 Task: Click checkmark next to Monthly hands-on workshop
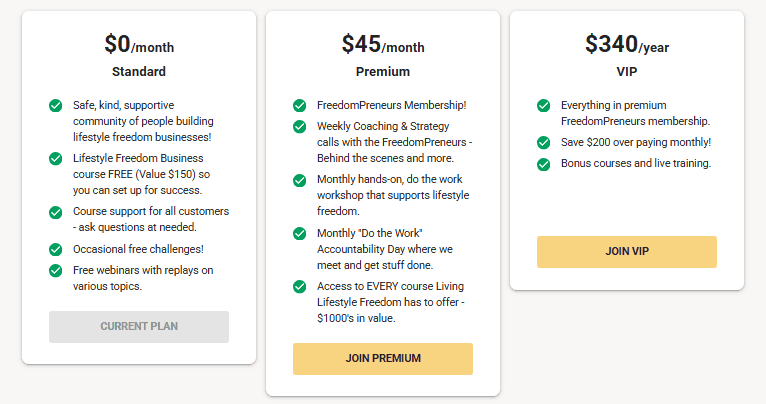coord(299,180)
